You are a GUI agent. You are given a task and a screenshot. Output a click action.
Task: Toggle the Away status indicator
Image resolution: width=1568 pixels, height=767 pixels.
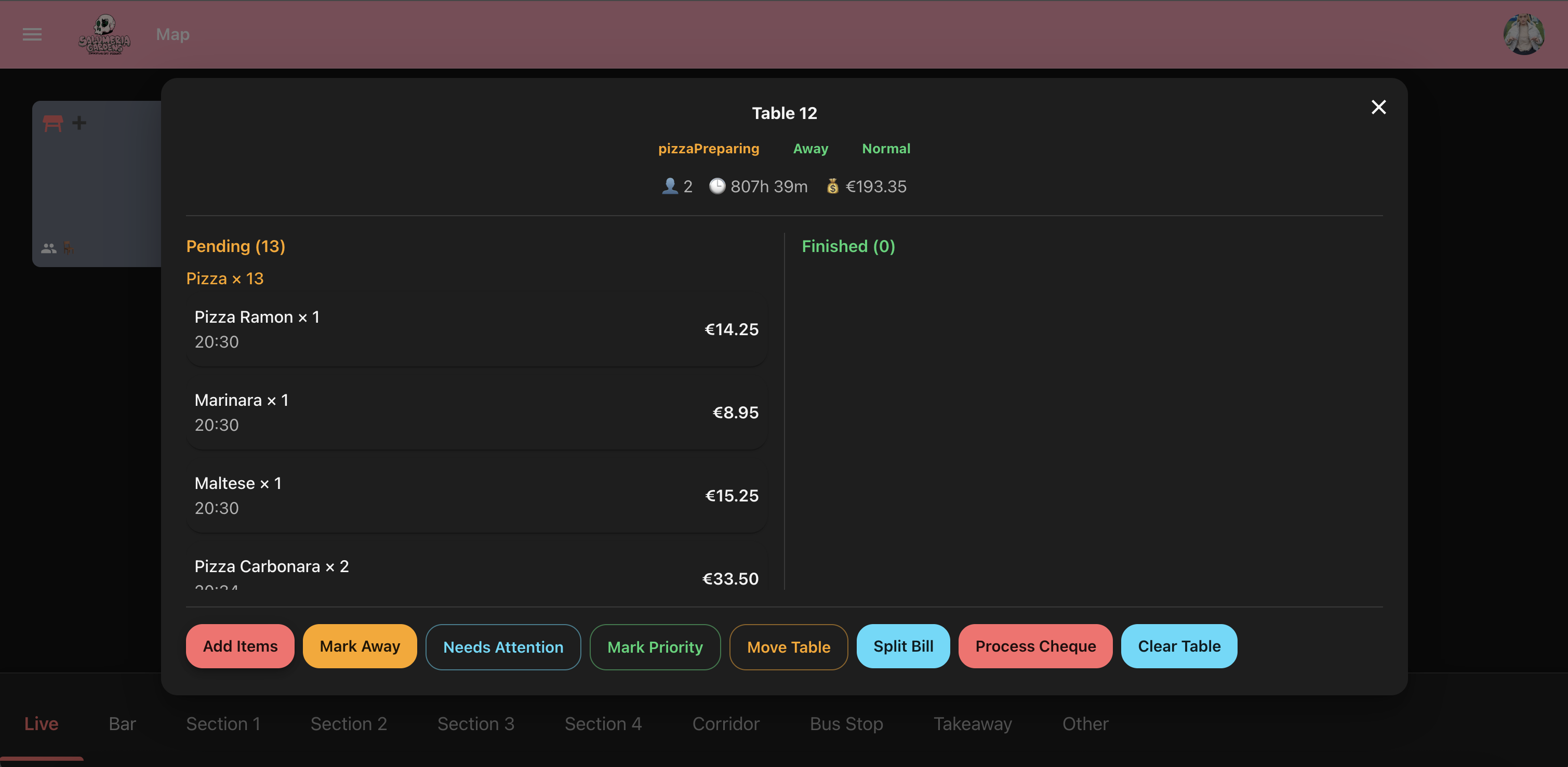click(x=810, y=149)
